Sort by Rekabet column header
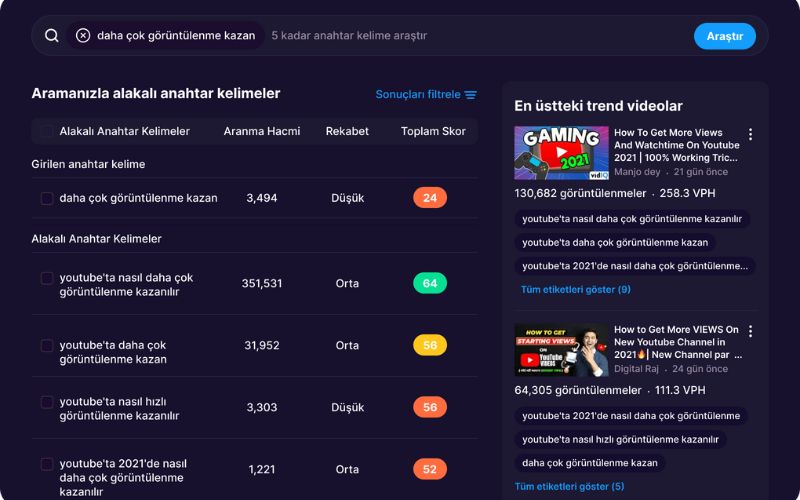The height and width of the screenshot is (500, 800). point(347,131)
